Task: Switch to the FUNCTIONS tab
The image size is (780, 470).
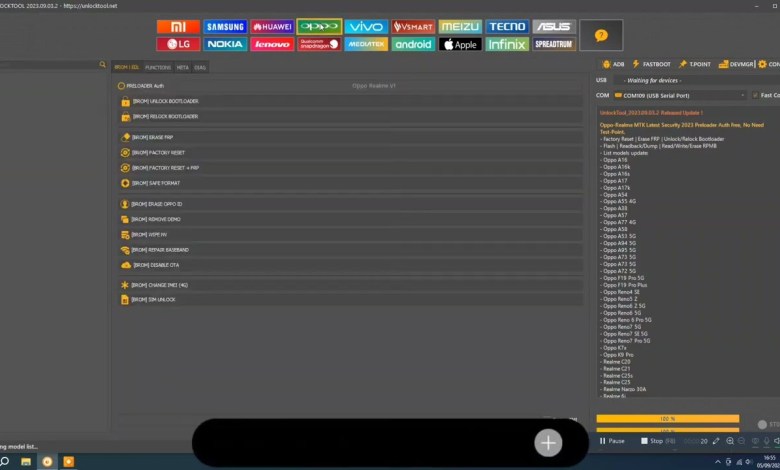Action: (158, 67)
